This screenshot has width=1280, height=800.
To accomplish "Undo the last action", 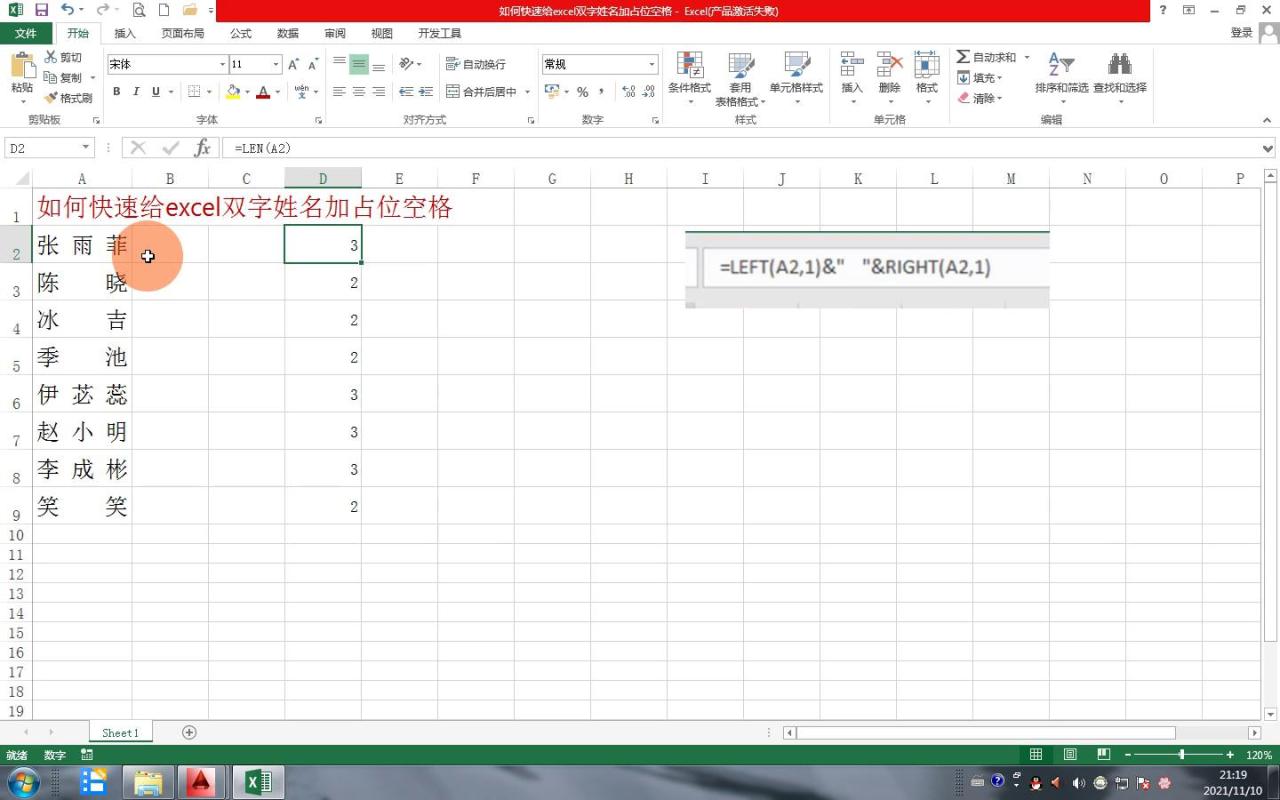I will [66, 10].
